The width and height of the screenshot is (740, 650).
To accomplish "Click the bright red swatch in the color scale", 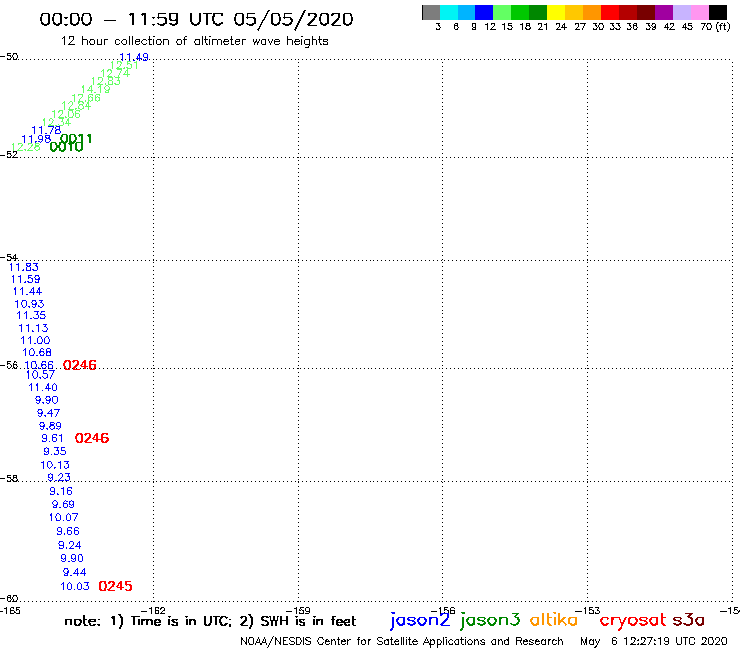I will [610, 12].
